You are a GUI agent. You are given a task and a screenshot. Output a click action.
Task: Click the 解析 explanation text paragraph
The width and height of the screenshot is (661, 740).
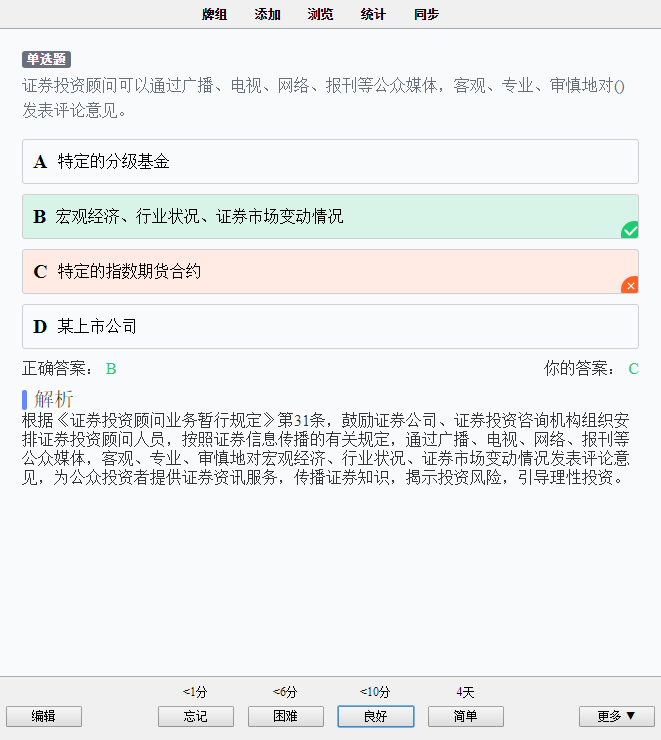coord(326,449)
